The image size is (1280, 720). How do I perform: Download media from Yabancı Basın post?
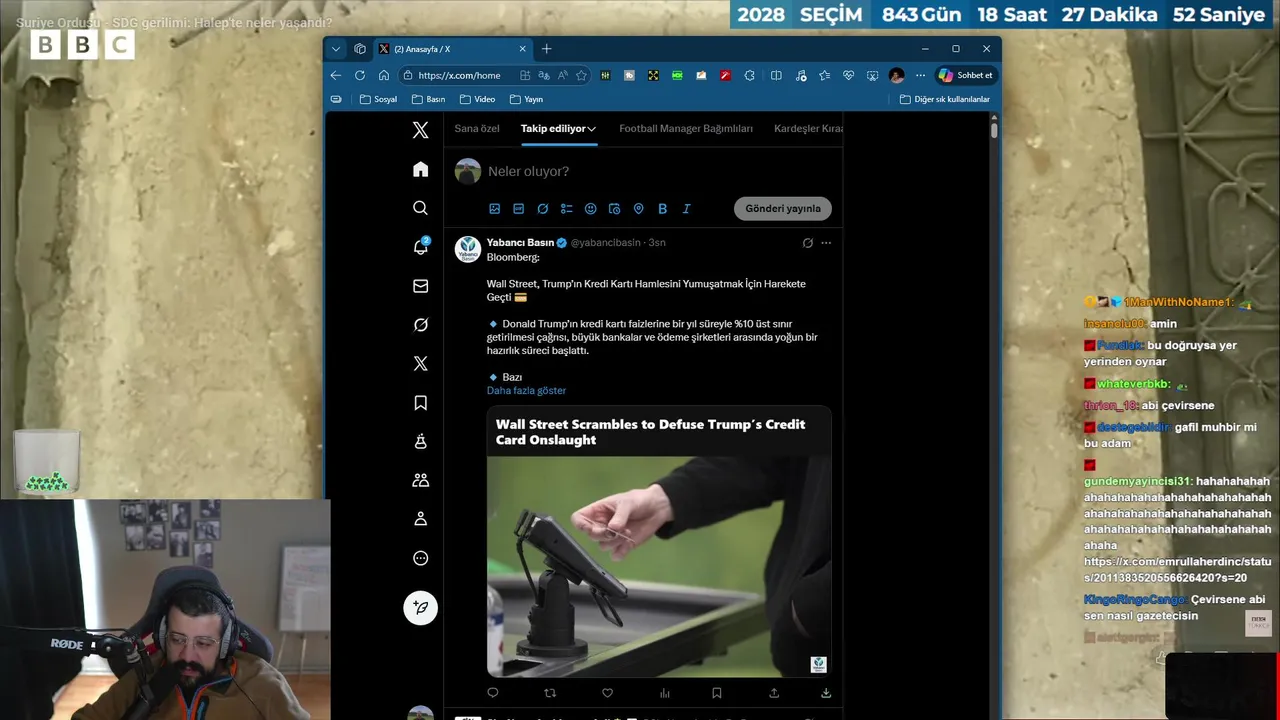[x=825, y=692]
